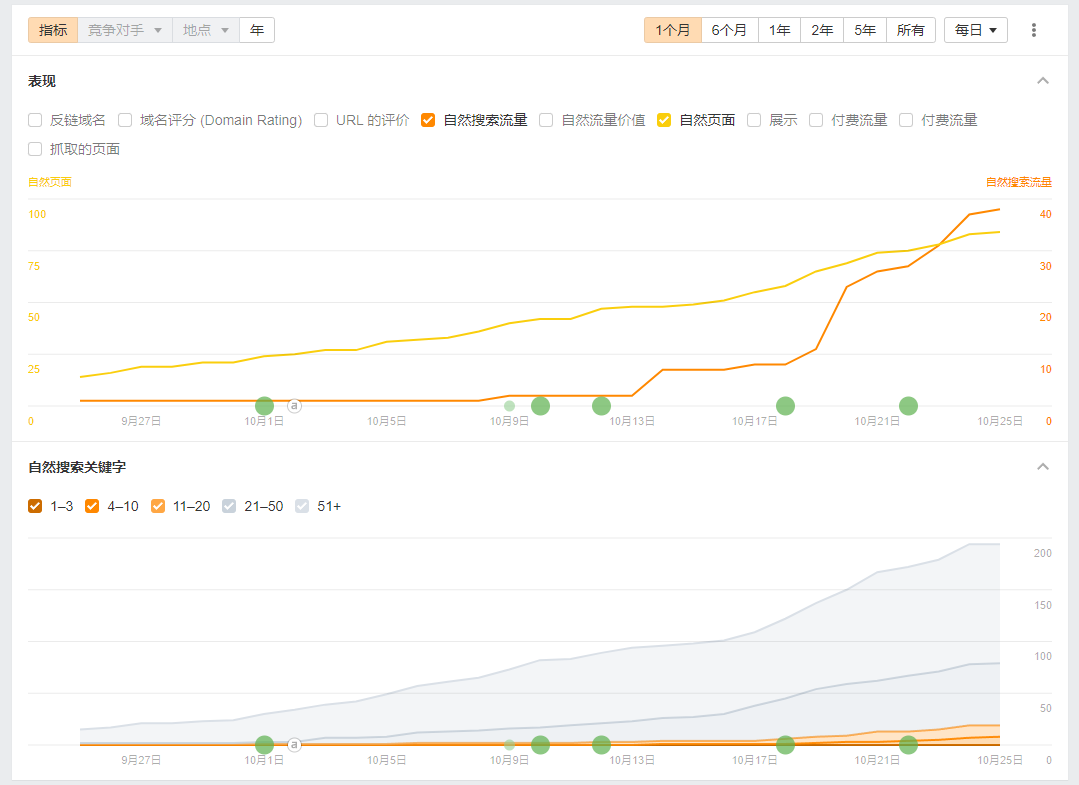This screenshot has height=785, width=1079.
Task: Collapse the 表现 section with chevron
Action: [x=1043, y=81]
